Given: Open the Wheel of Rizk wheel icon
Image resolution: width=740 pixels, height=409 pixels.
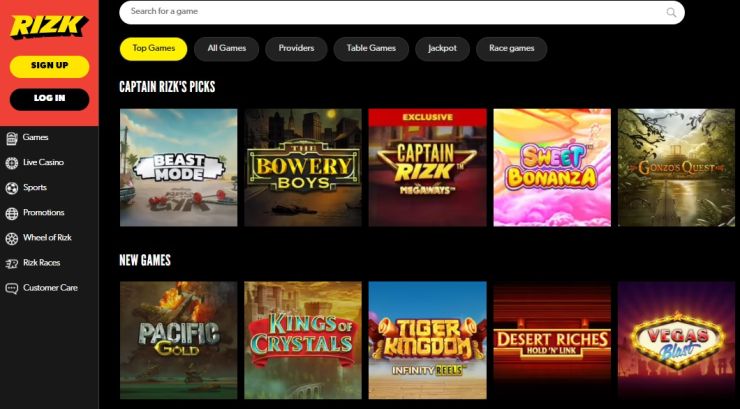Looking at the screenshot, I should click(11, 239).
